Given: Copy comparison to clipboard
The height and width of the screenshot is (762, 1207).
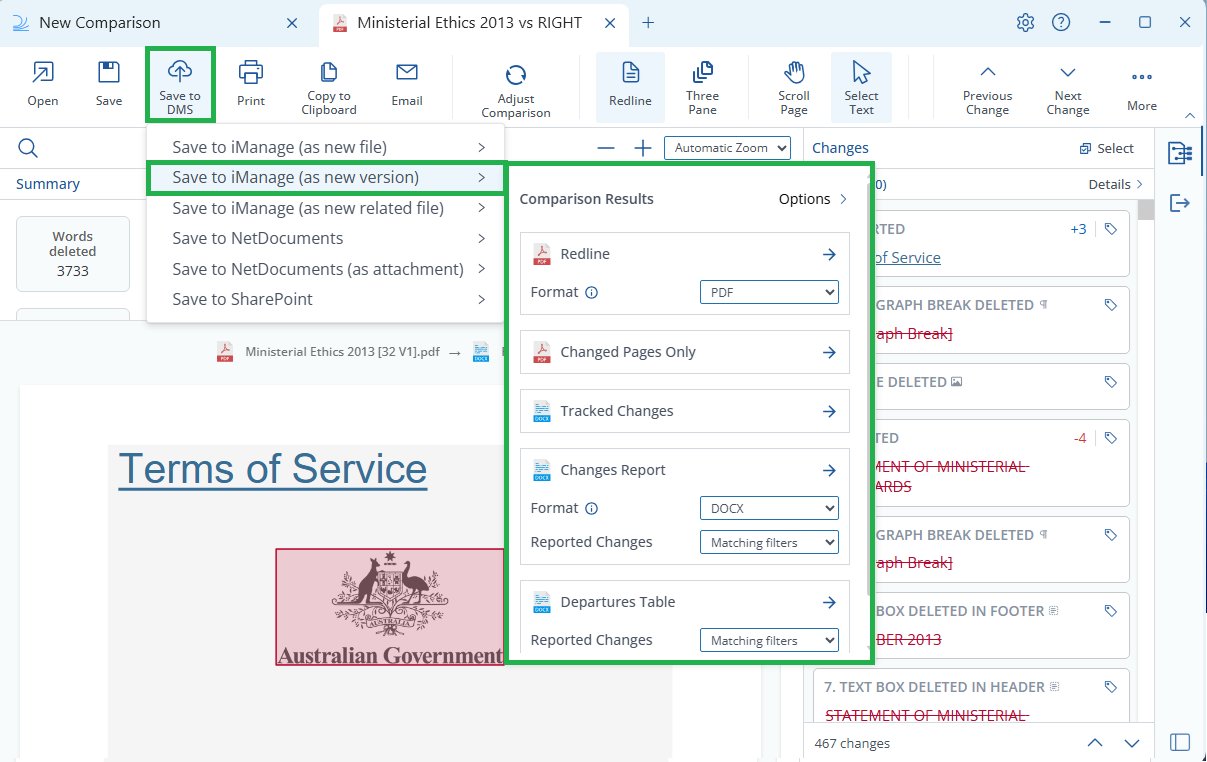Looking at the screenshot, I should (329, 88).
